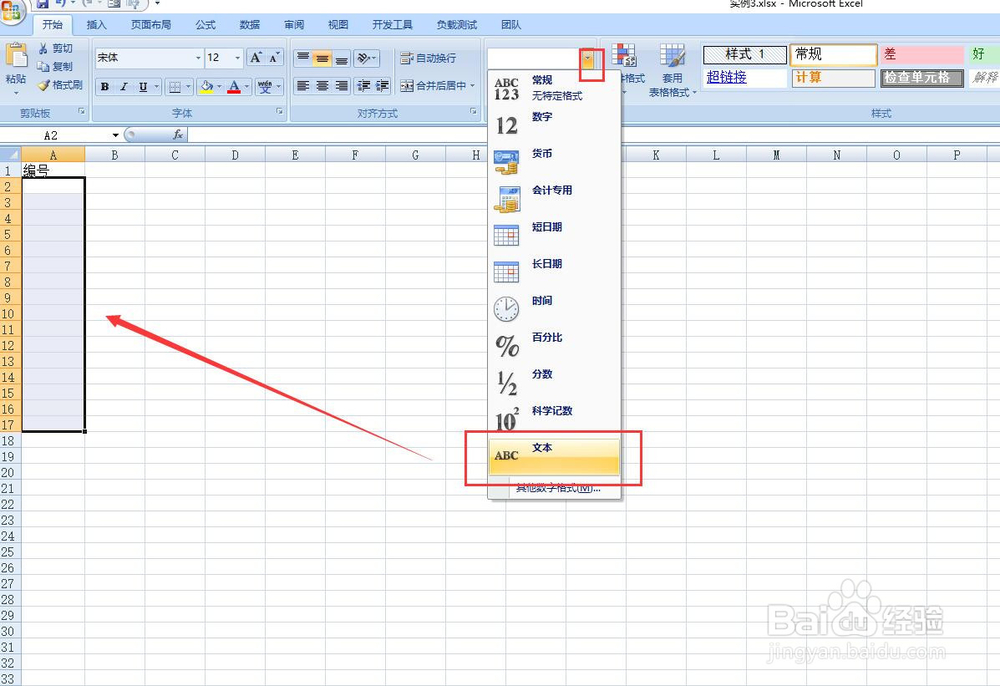Screen dimensions: 1000x686
Task: Switch to the 开发工具 tab
Action: click(x=392, y=25)
